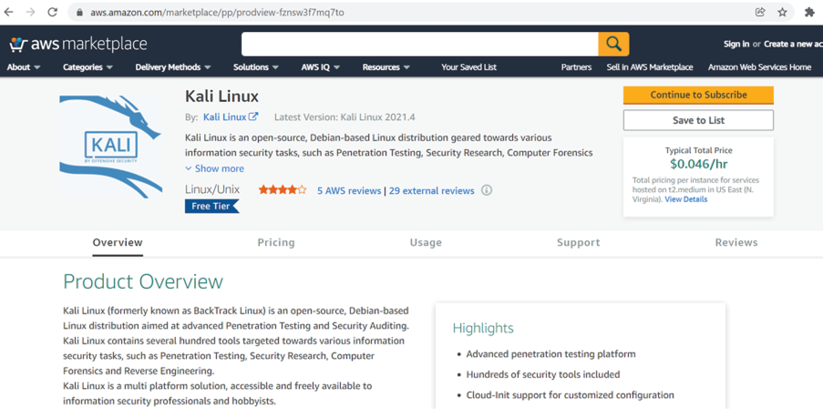Click 'Hundreds of security tools included' bullet
Viewport: 823px width, 409px height.
[543, 374]
